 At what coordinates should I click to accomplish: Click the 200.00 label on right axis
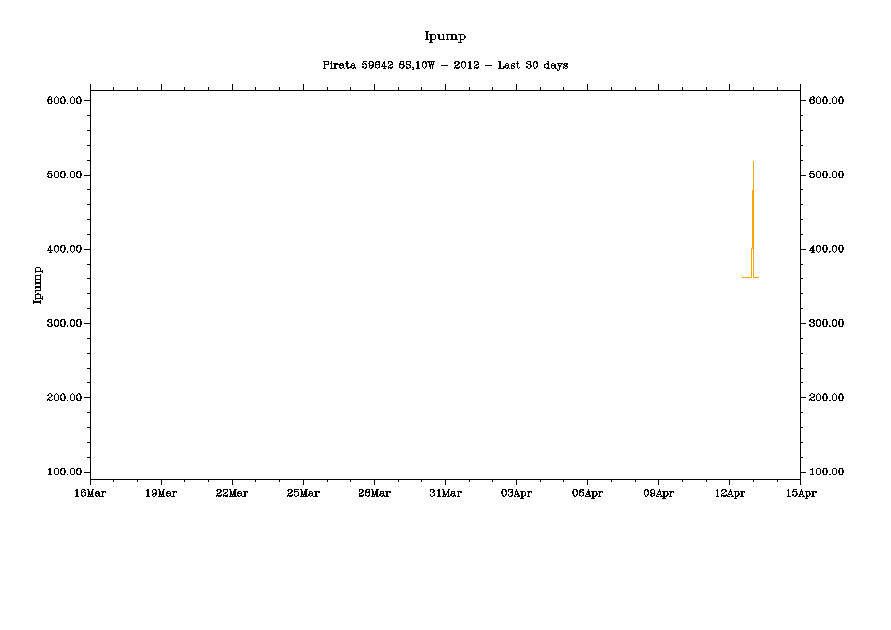(827, 397)
